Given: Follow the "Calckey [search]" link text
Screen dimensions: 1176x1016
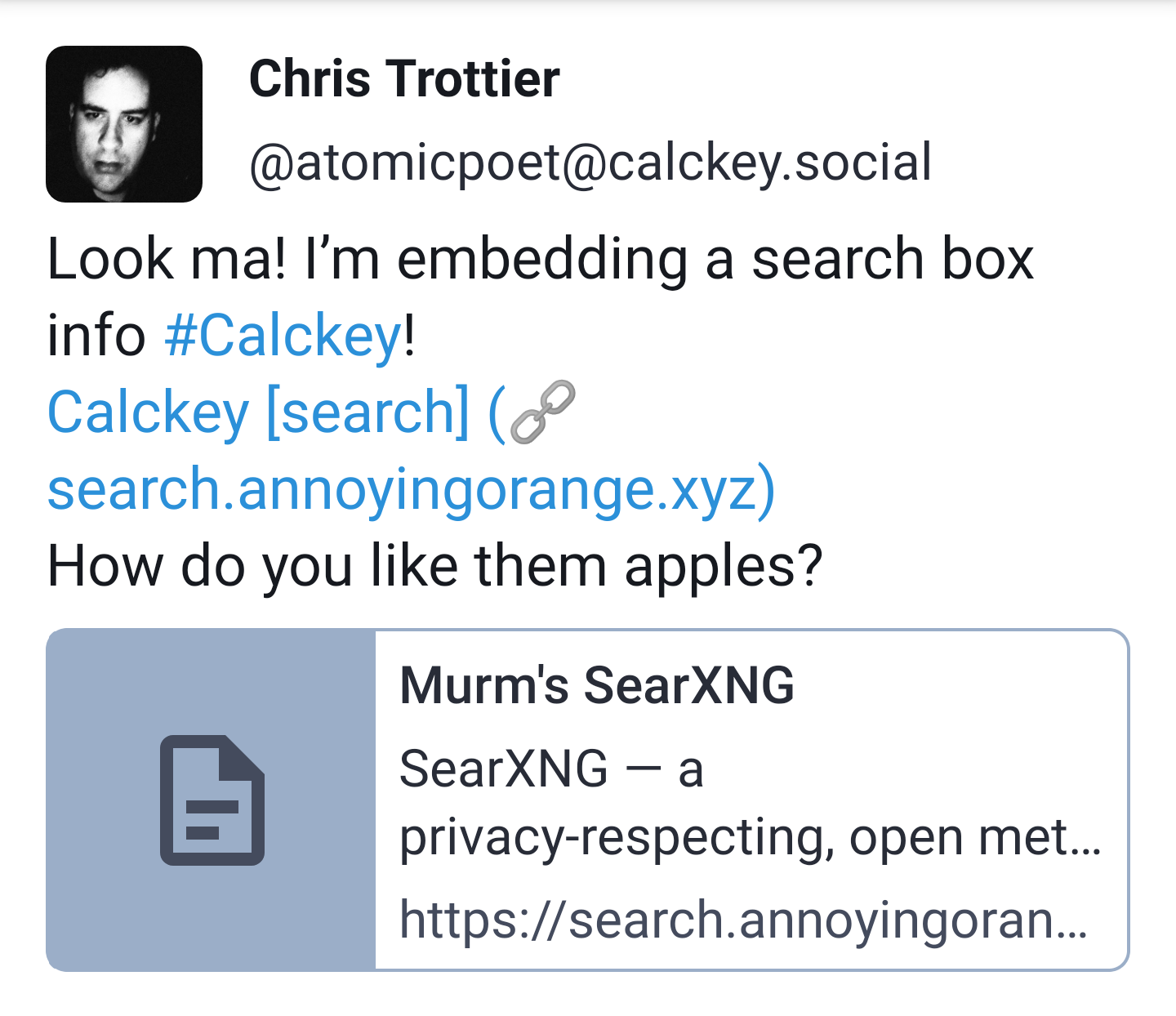Looking at the screenshot, I should pos(258,412).
